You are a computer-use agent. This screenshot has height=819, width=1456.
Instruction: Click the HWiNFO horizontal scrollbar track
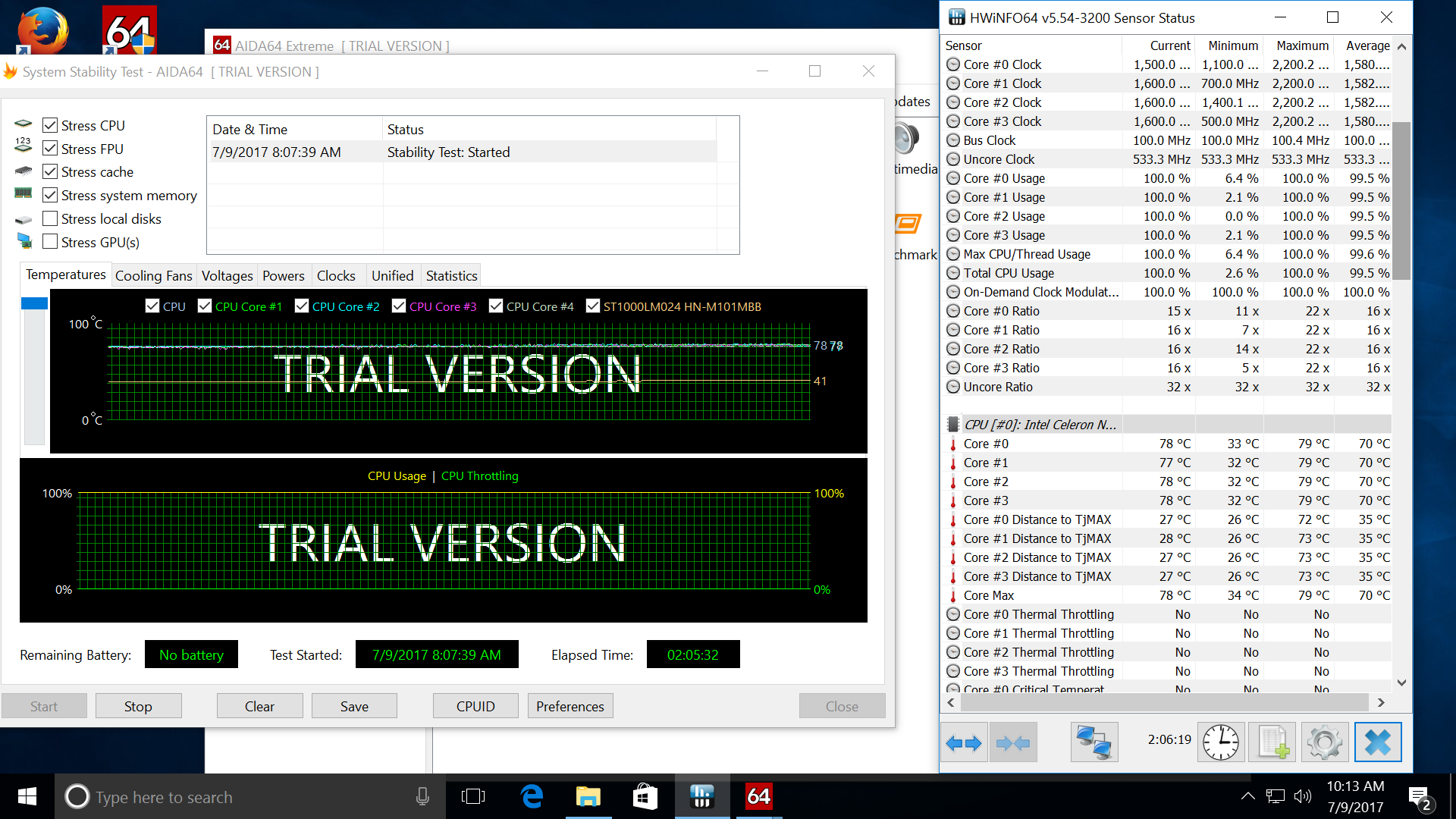pyautogui.click(x=1165, y=703)
